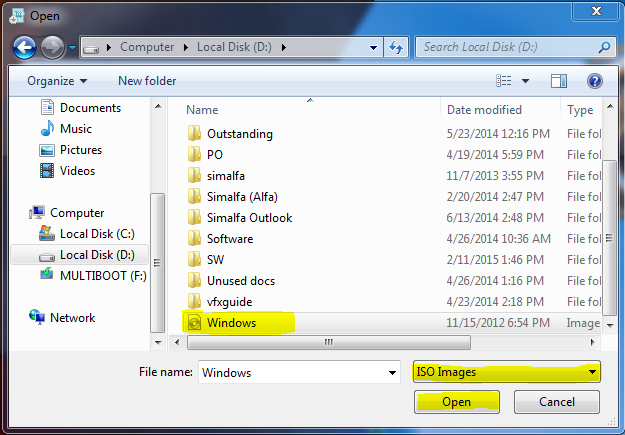Change view with the view mode icon
625x435 pixels.
(504, 81)
